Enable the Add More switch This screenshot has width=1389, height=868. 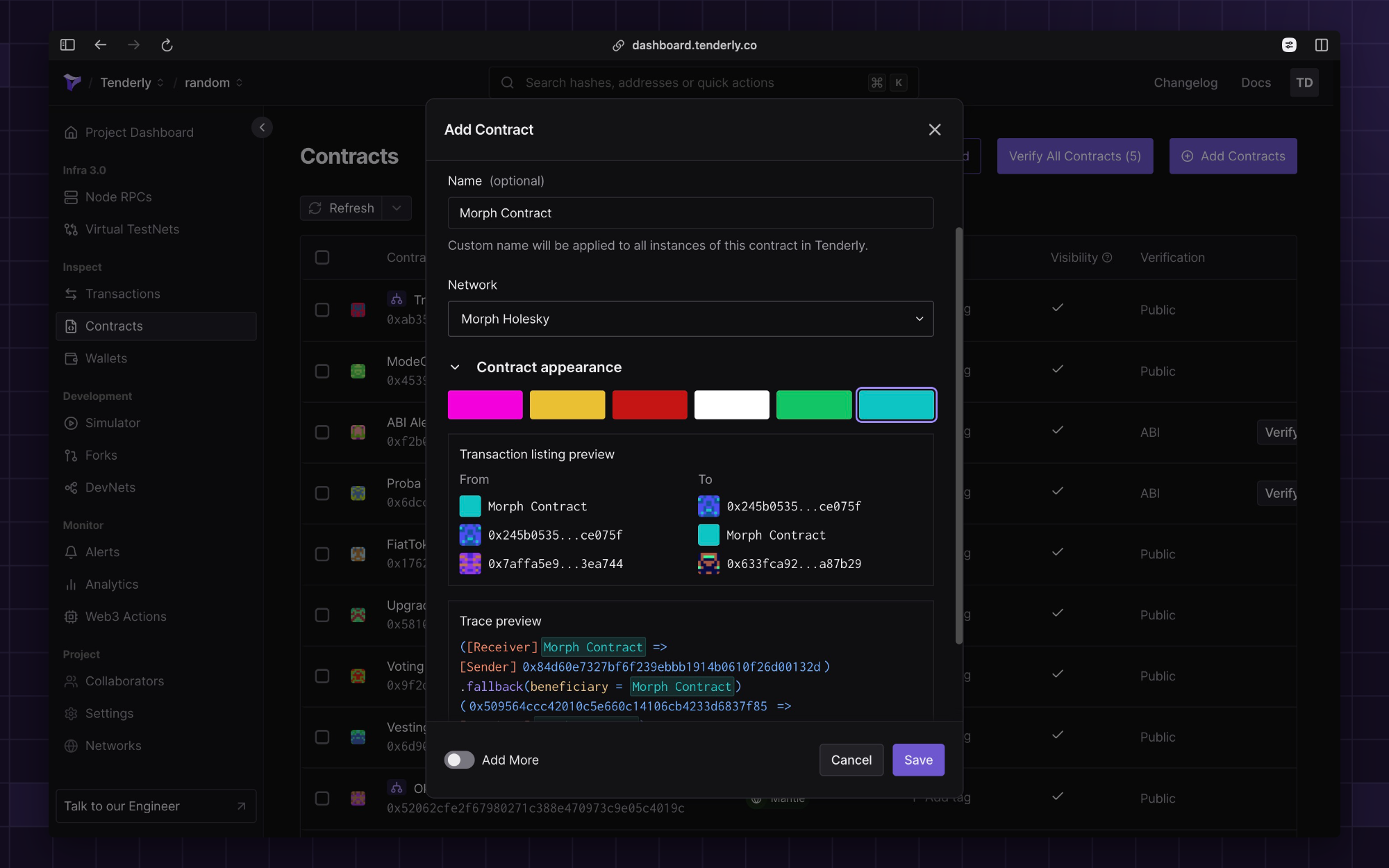click(458, 760)
